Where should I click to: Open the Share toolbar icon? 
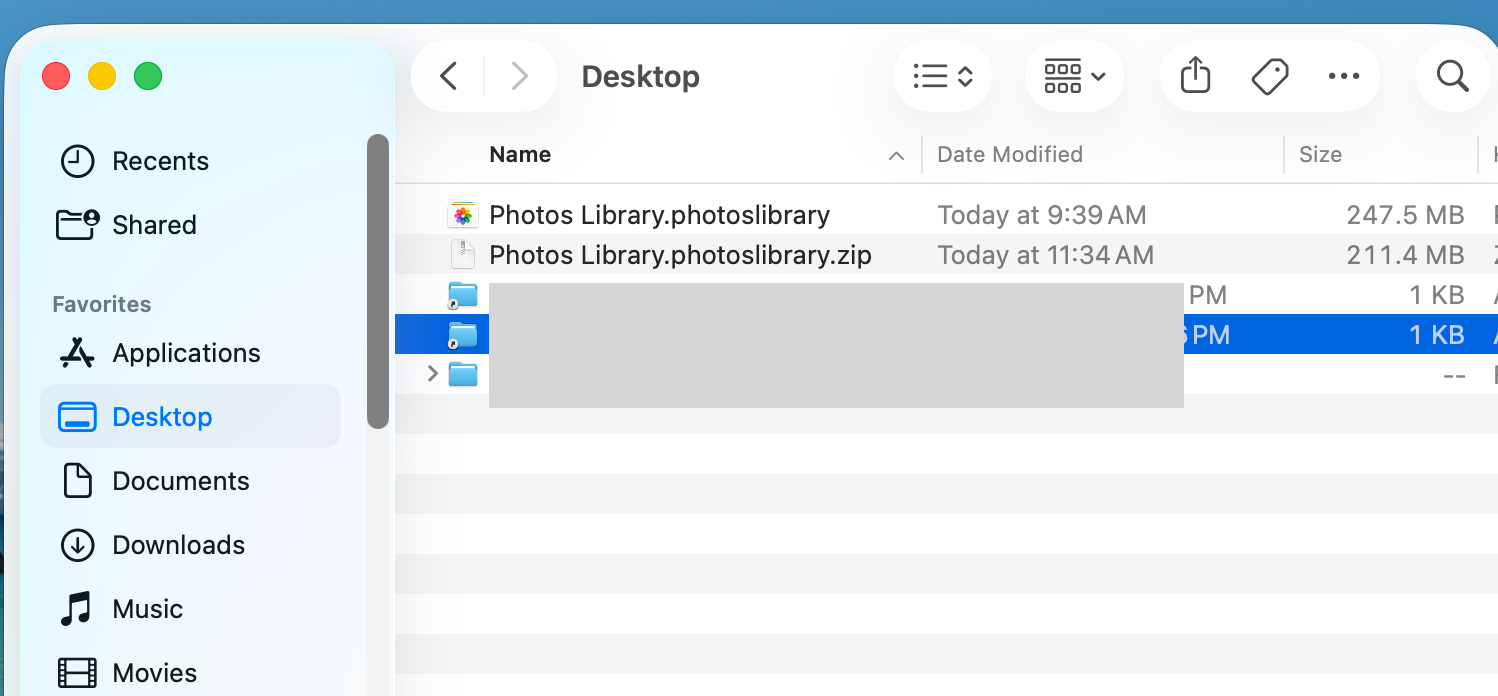pyautogui.click(x=1196, y=76)
